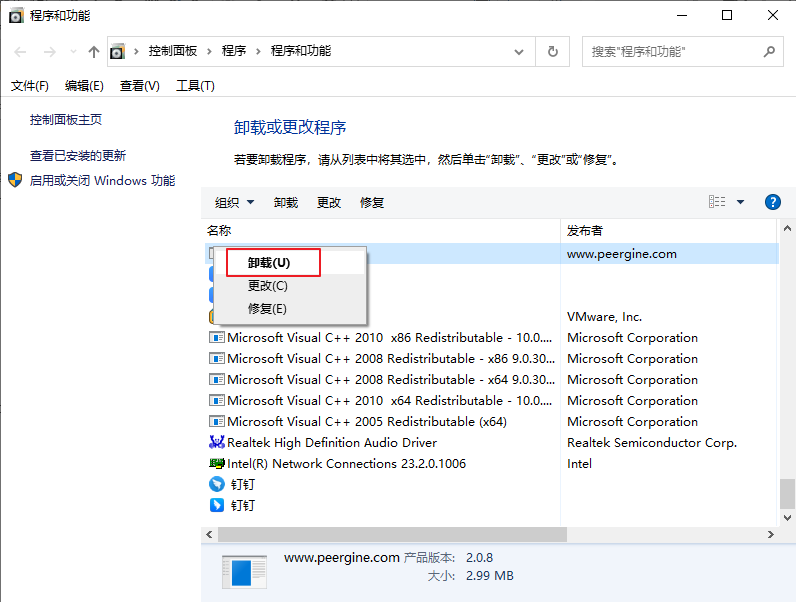Click the shield icon beside Windows features link
The height and width of the screenshot is (602, 796).
pos(15,180)
